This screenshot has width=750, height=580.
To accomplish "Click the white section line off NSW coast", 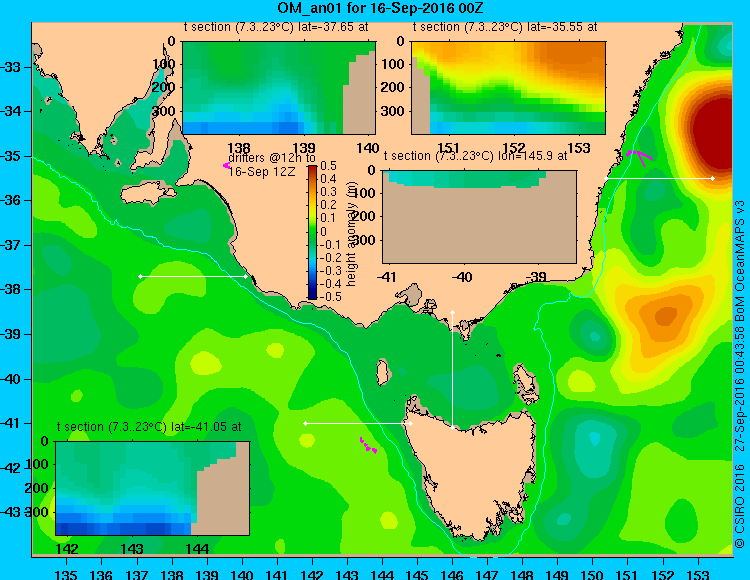I will point(659,178).
